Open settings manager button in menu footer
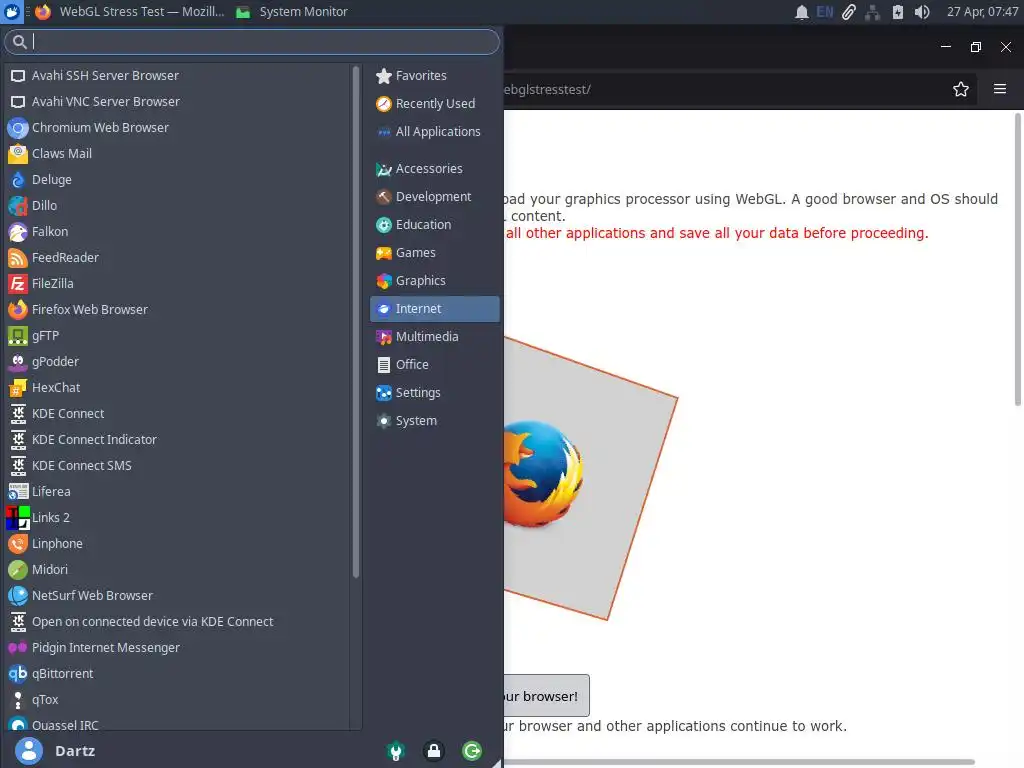Screen dimensions: 1024x768 pos(396,751)
